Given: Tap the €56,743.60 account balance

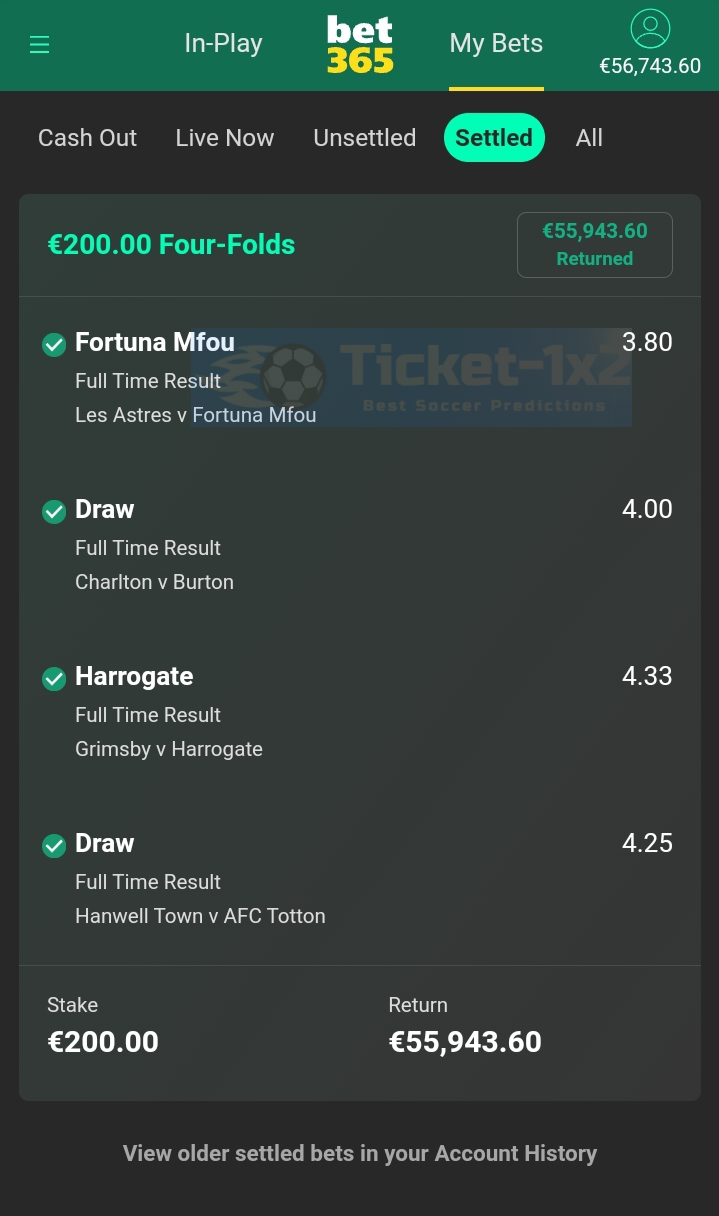Looking at the screenshot, I should point(650,66).
